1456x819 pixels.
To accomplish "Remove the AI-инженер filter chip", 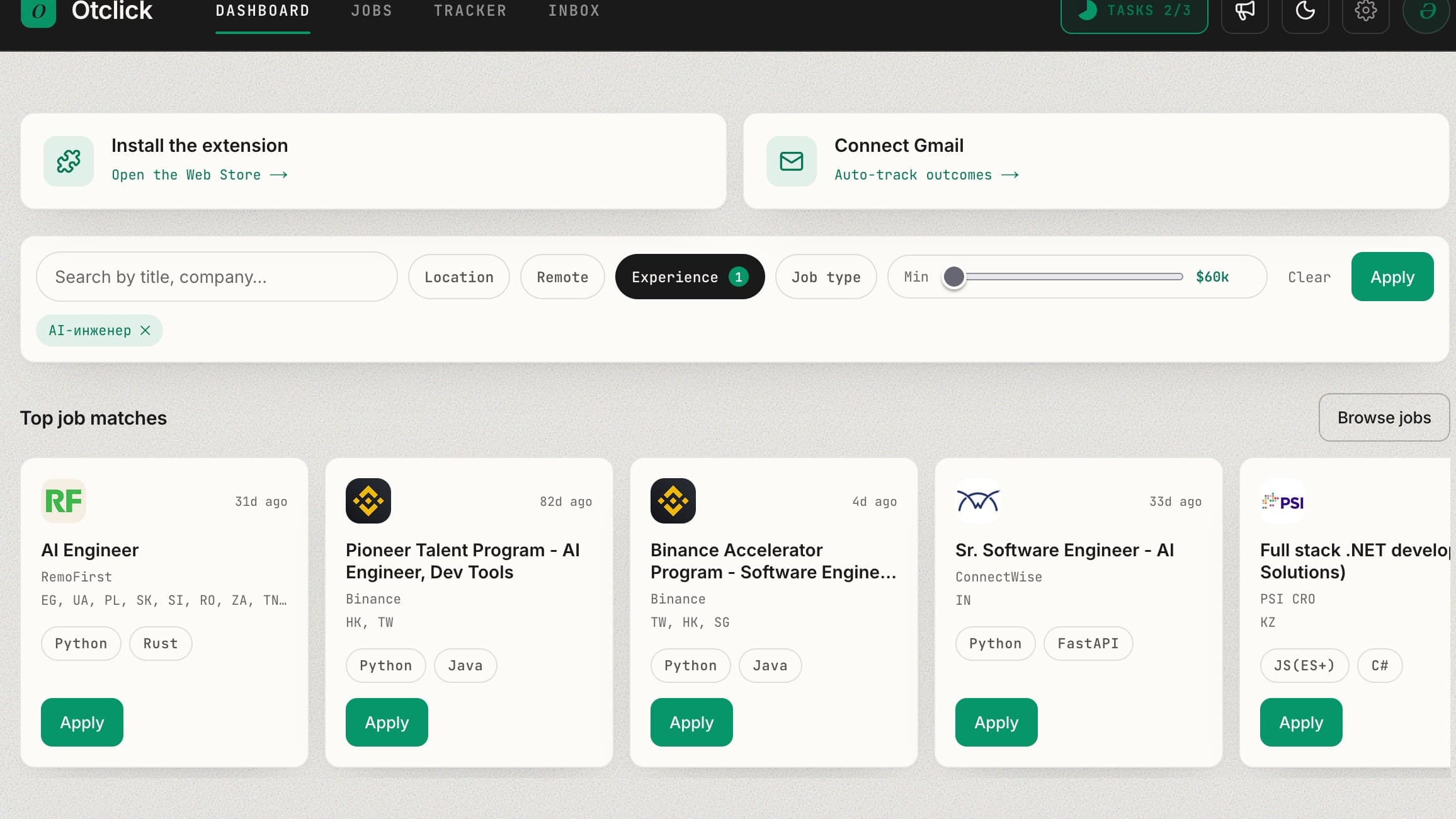I will click(x=145, y=330).
